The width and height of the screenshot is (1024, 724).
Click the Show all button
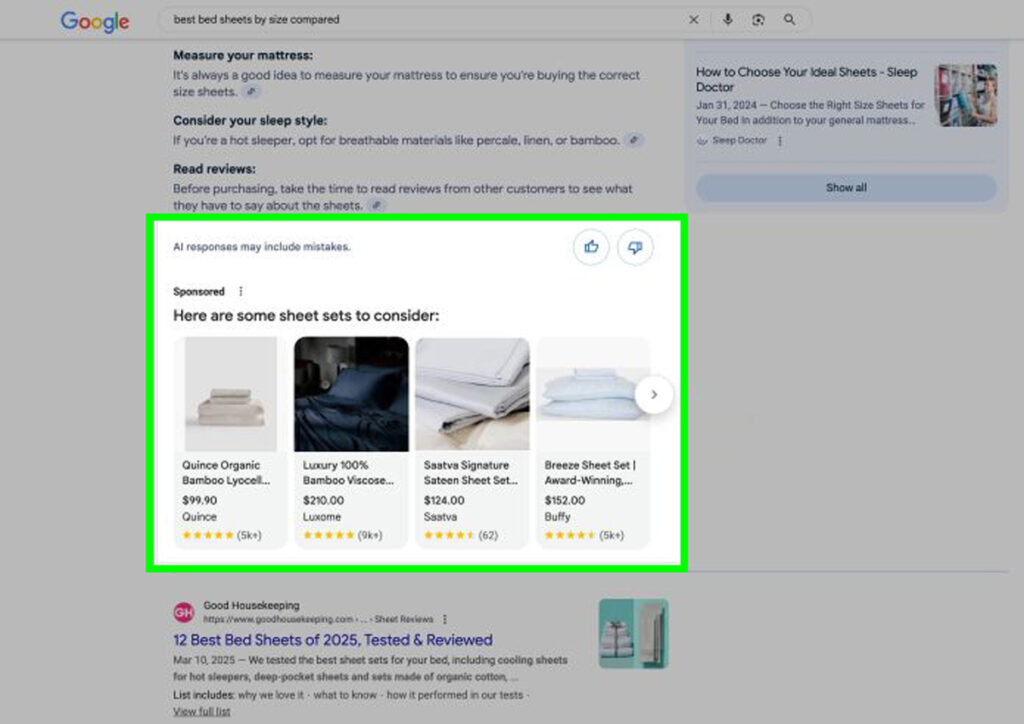click(845, 187)
